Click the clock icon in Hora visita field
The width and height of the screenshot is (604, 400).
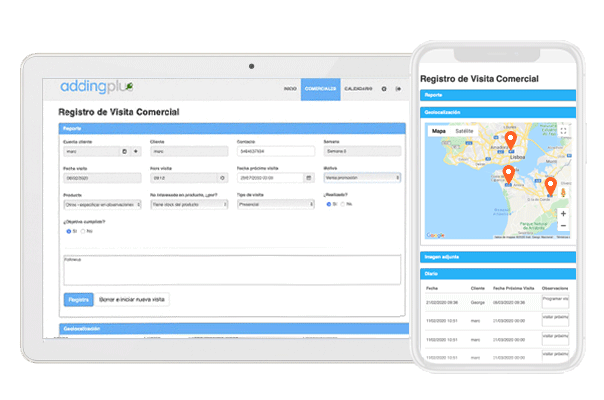(222, 178)
